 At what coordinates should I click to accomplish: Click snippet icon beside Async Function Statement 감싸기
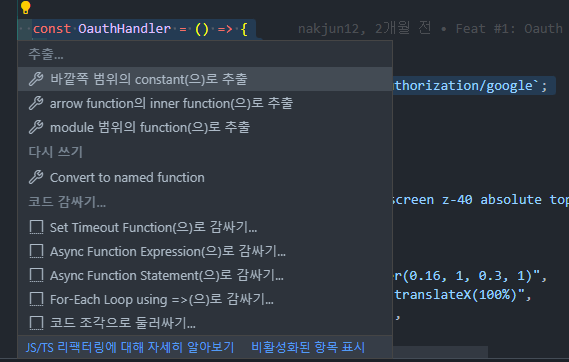[36, 275]
